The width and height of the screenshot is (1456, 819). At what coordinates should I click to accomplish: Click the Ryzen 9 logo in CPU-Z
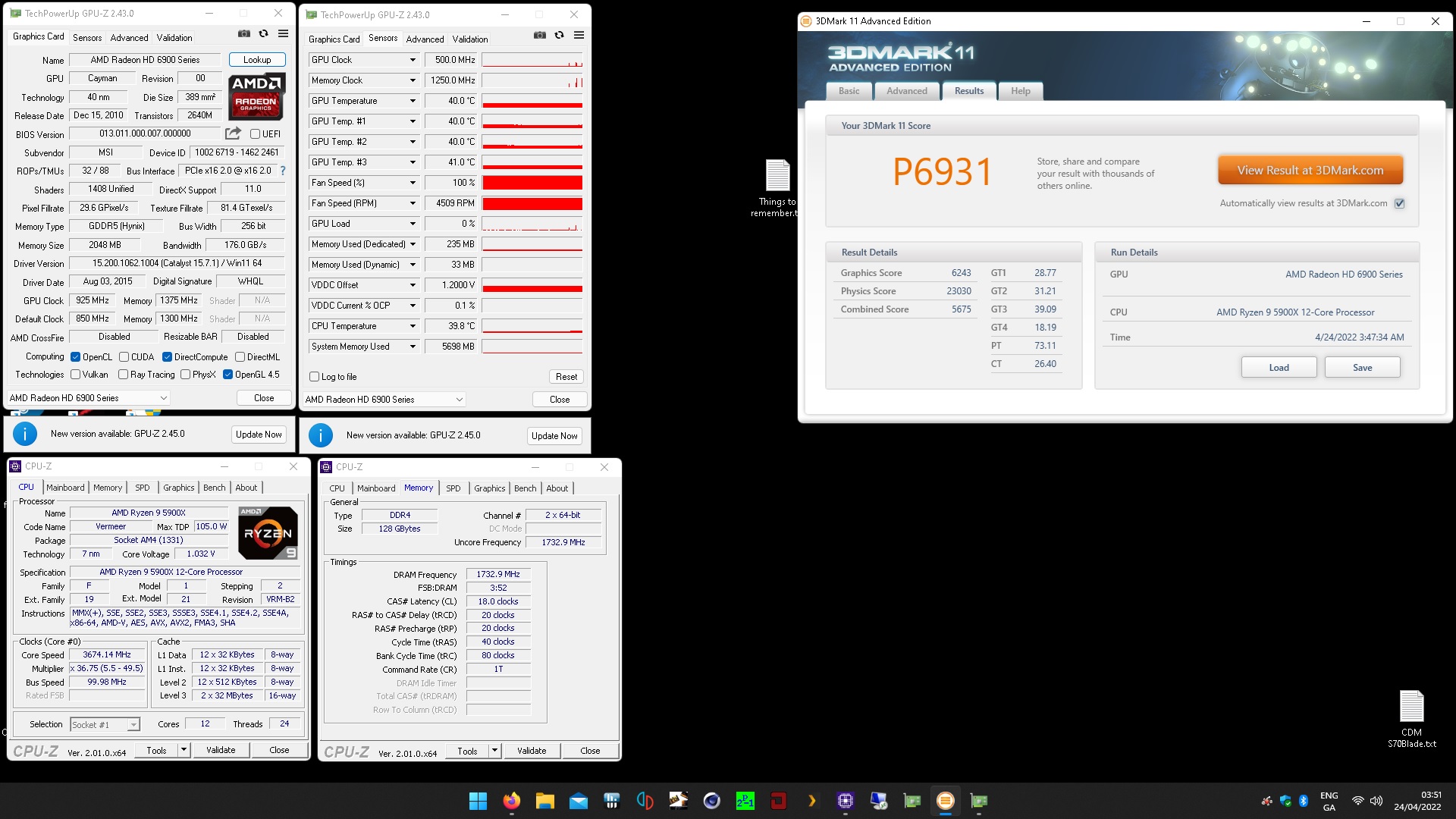[x=268, y=533]
